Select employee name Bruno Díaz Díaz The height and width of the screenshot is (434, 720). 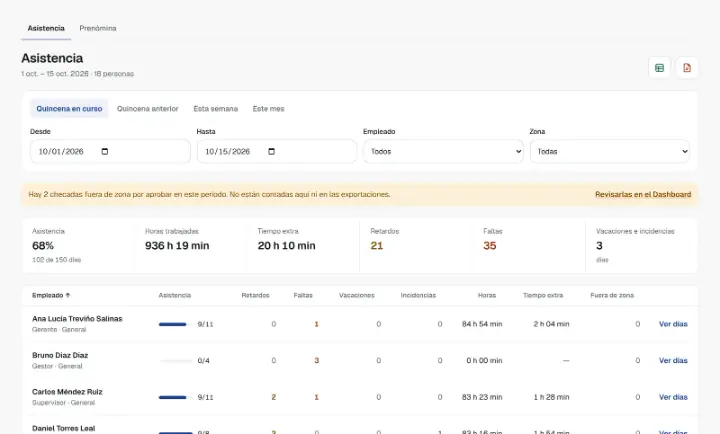(60, 355)
